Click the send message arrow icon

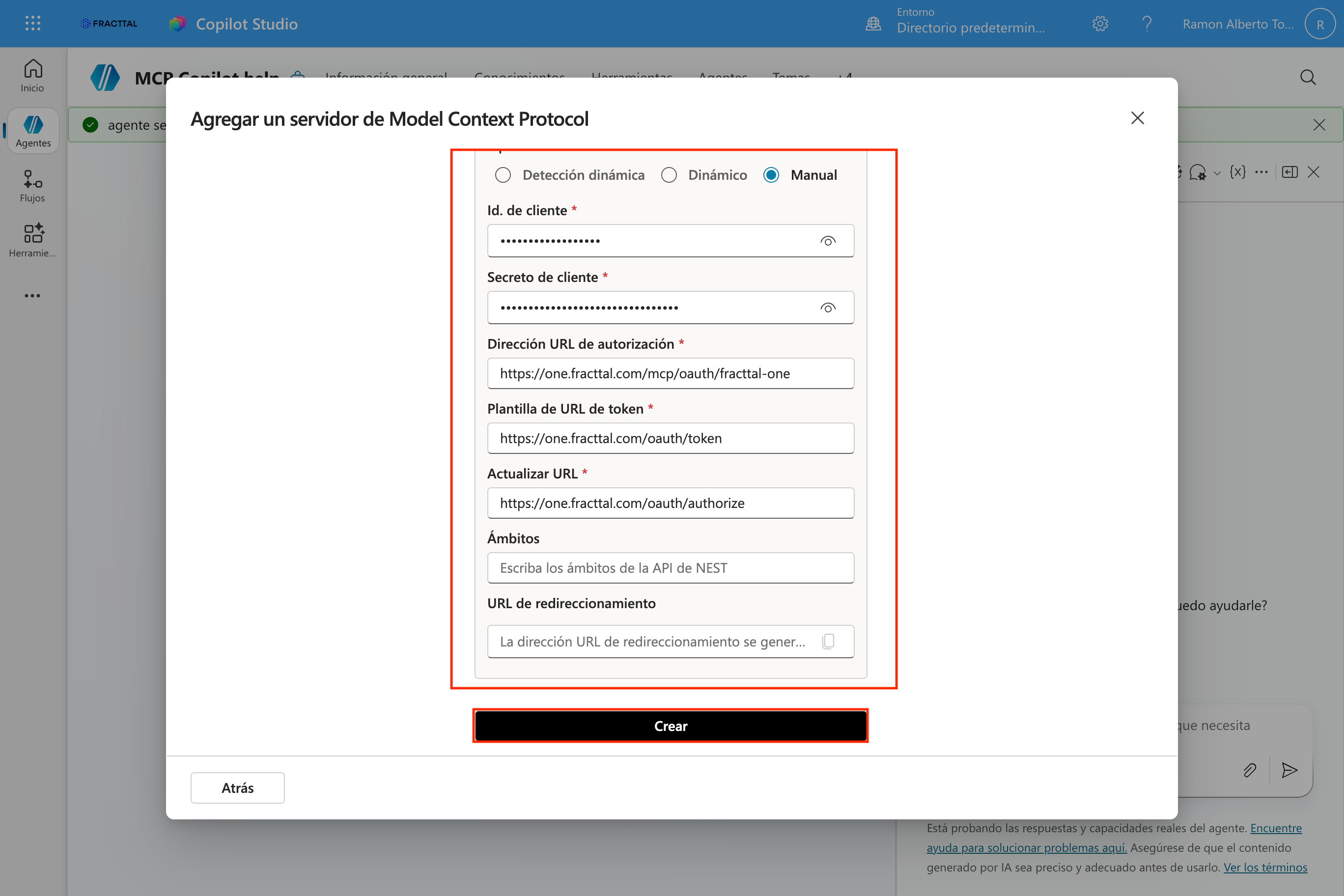1289,770
